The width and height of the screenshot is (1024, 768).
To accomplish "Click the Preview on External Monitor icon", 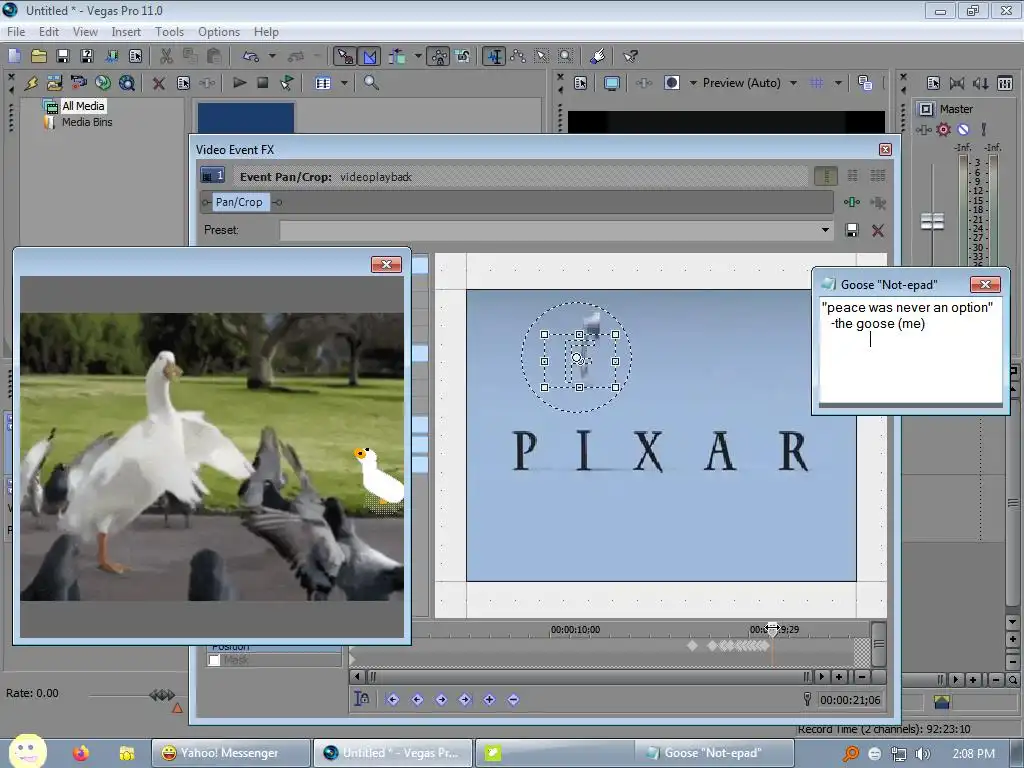I will (x=612, y=83).
